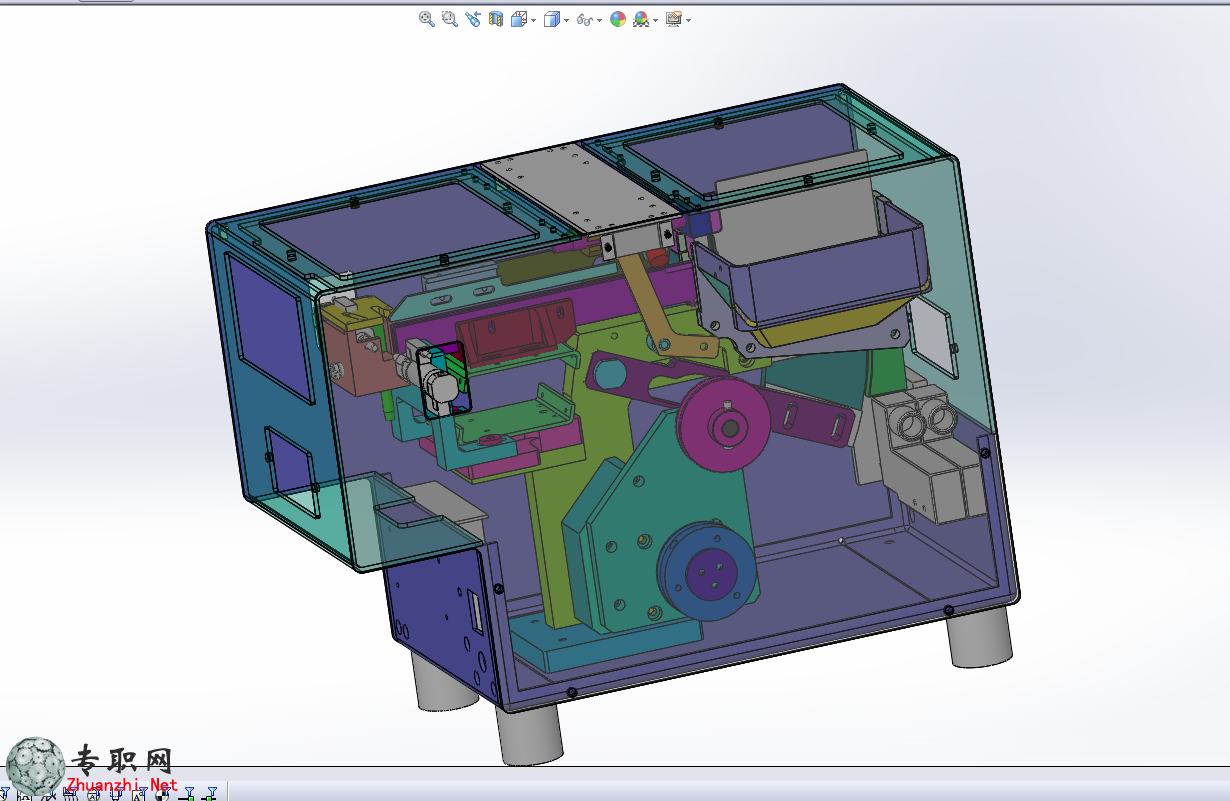This screenshot has height=801, width=1230.
Task: Return to the Previous View
Action: 473,19
